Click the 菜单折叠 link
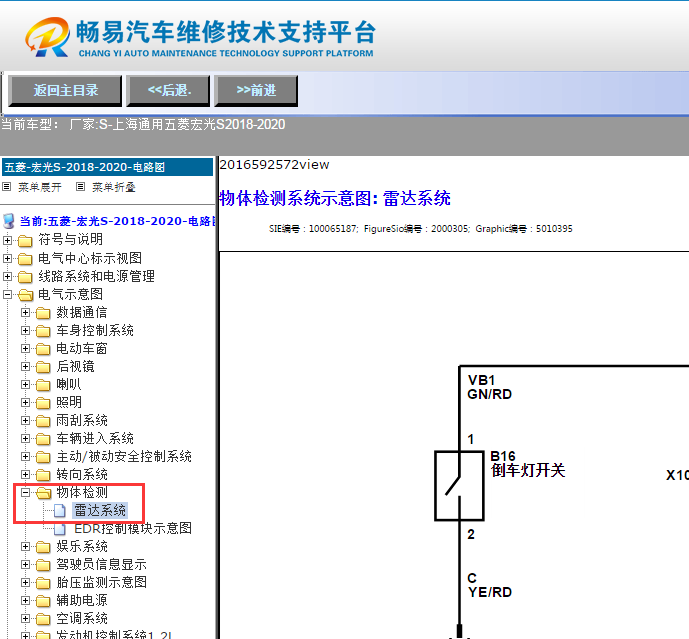689x639 pixels. point(113,187)
